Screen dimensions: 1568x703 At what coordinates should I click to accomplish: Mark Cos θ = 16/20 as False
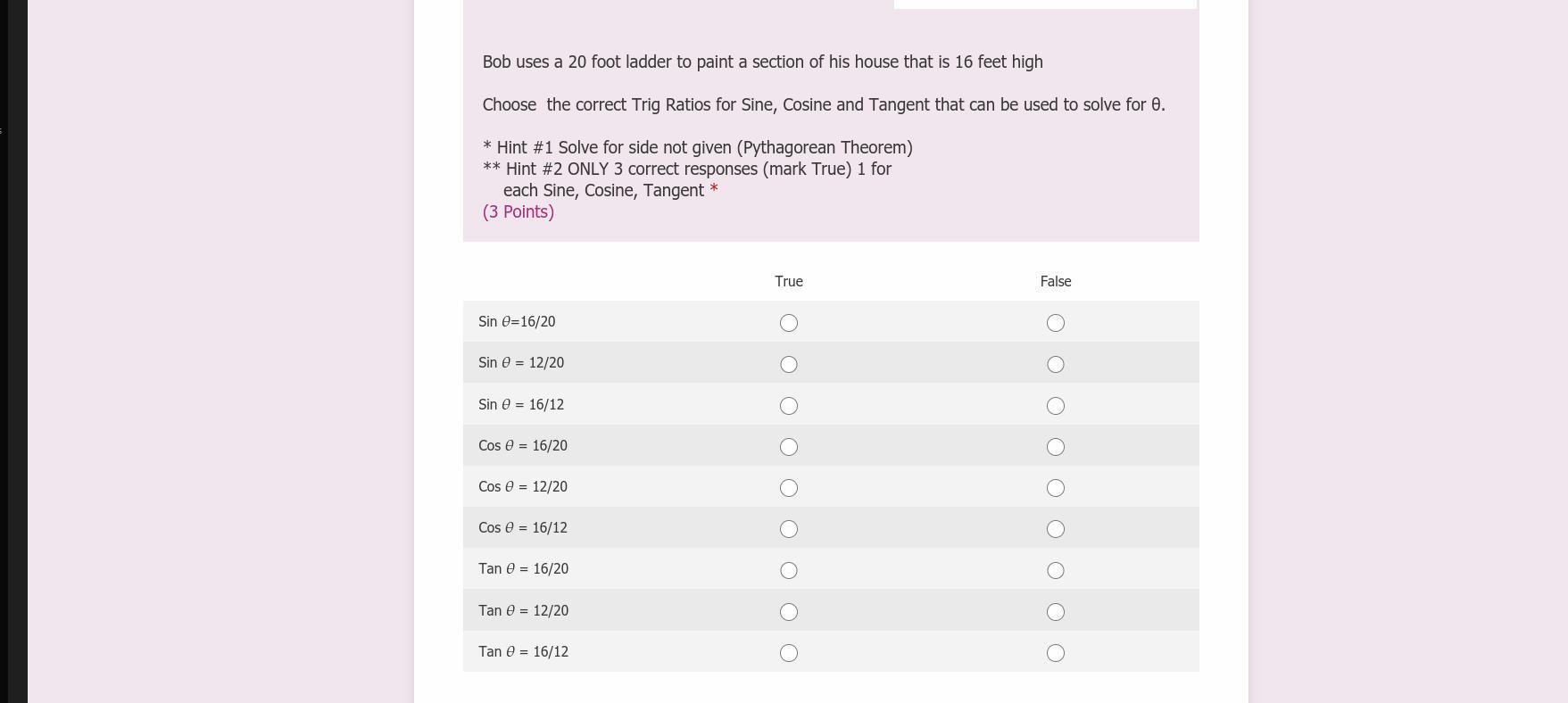click(x=1055, y=447)
